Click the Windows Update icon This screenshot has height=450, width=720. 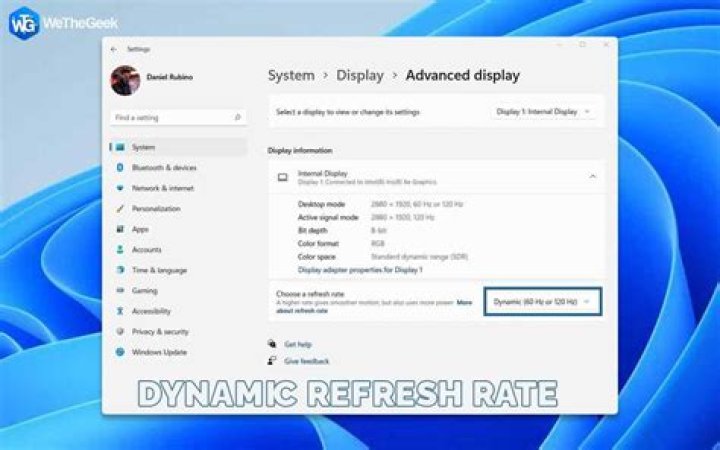click(120, 352)
